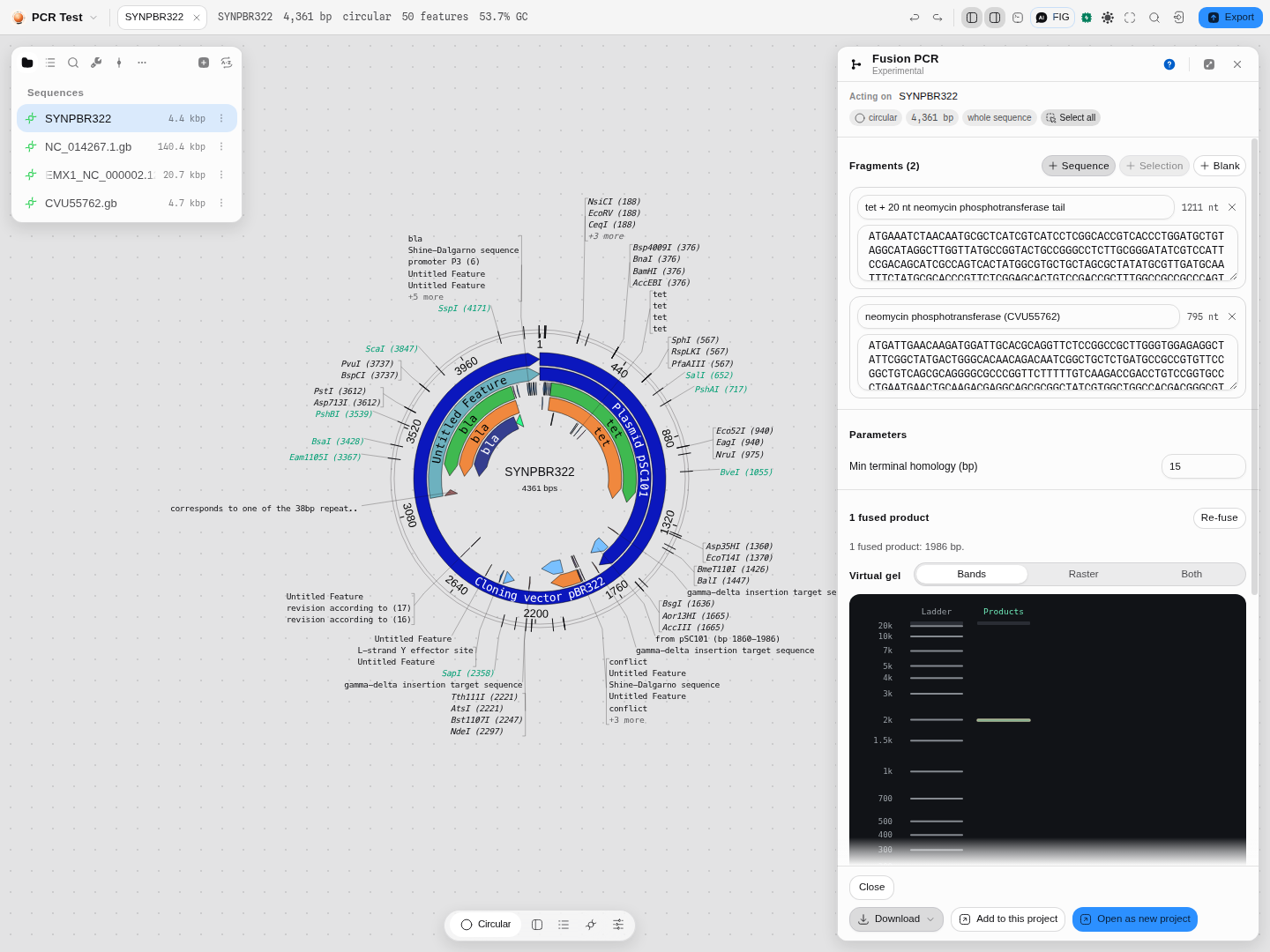The height and width of the screenshot is (952, 1270).
Task: Close the SYNPBR322 tab
Action: [197, 18]
